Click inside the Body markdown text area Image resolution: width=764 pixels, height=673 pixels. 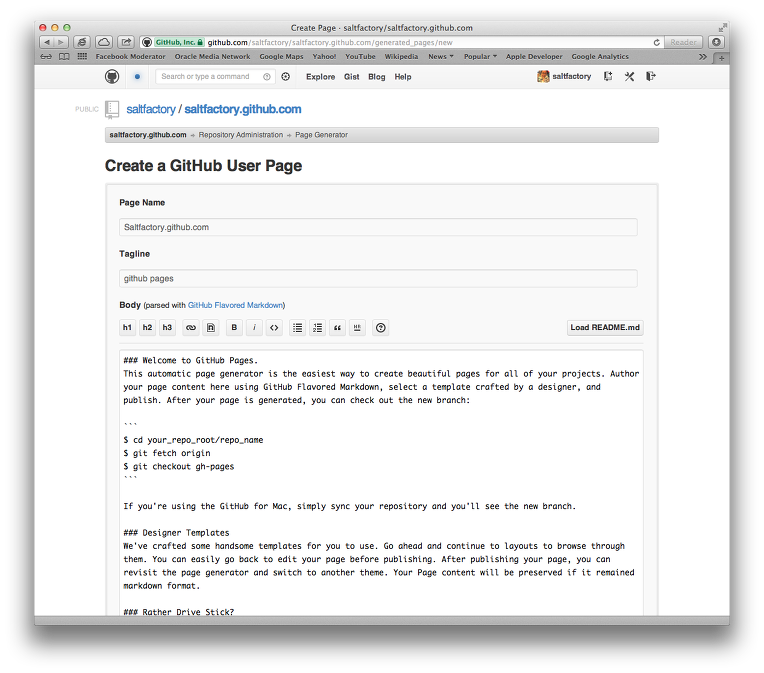(381, 482)
